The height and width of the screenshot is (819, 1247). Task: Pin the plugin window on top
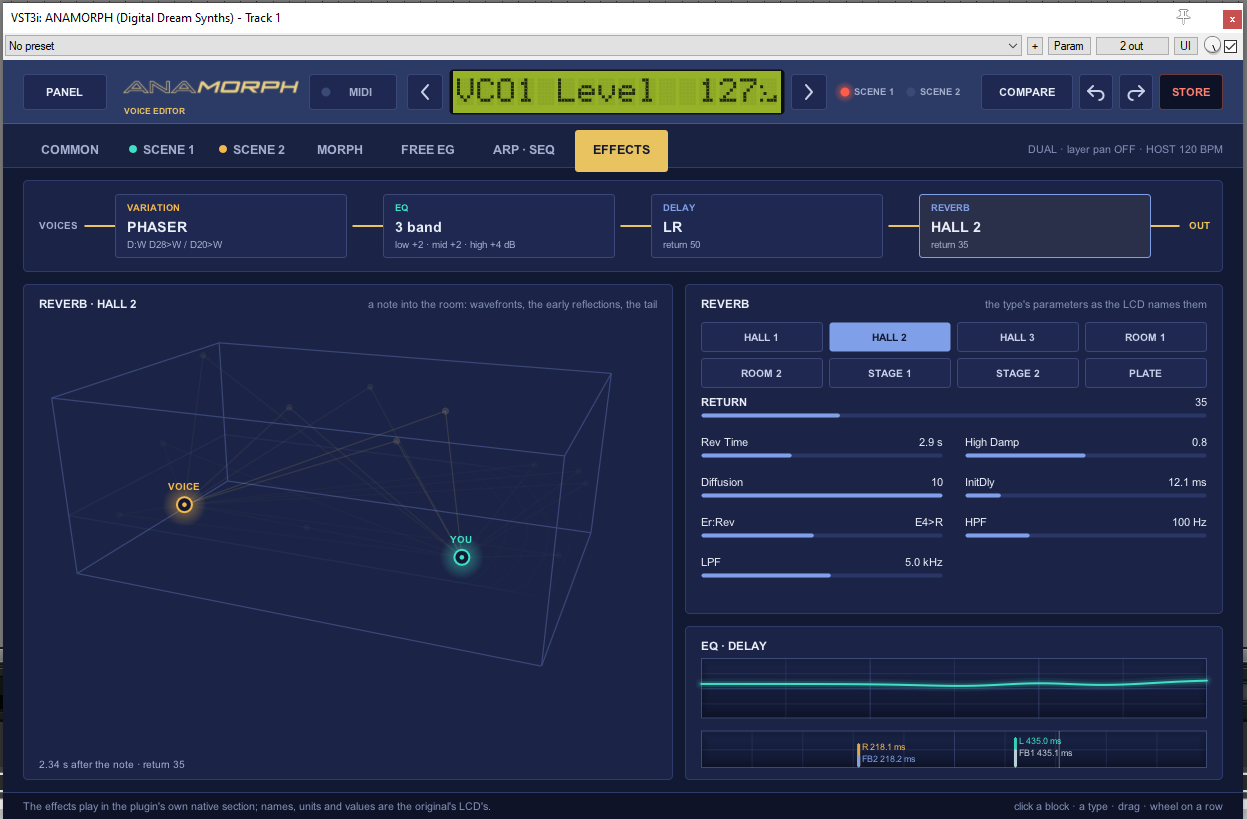pos(1184,17)
